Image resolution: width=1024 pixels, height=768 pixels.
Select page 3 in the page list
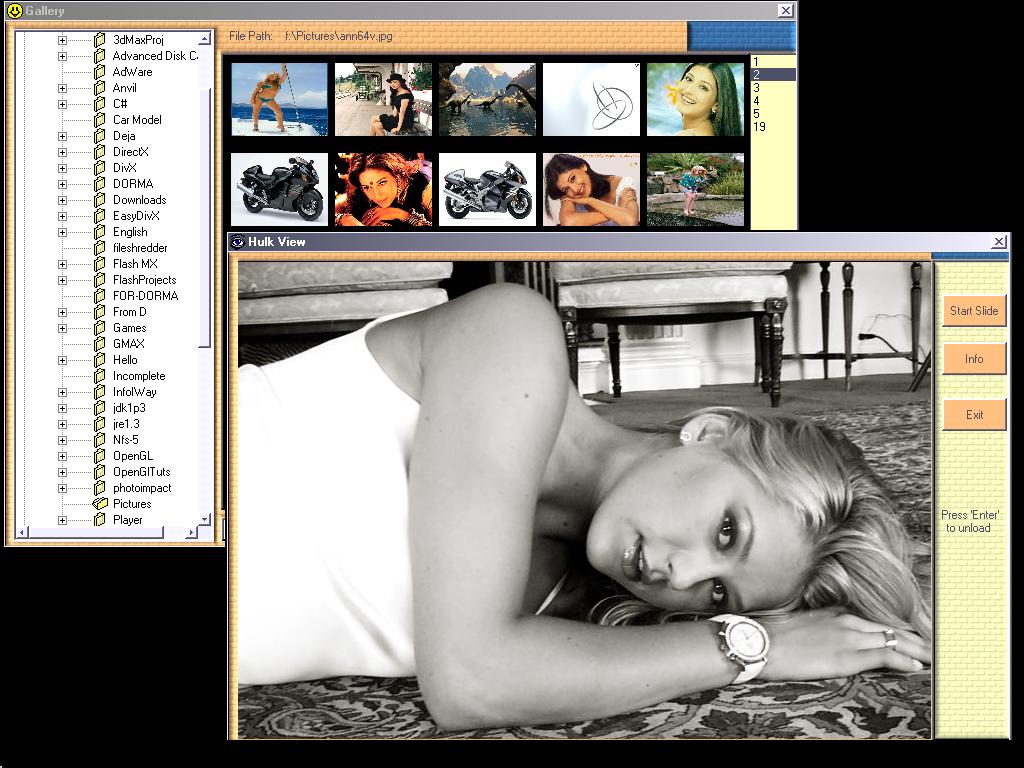[757, 88]
